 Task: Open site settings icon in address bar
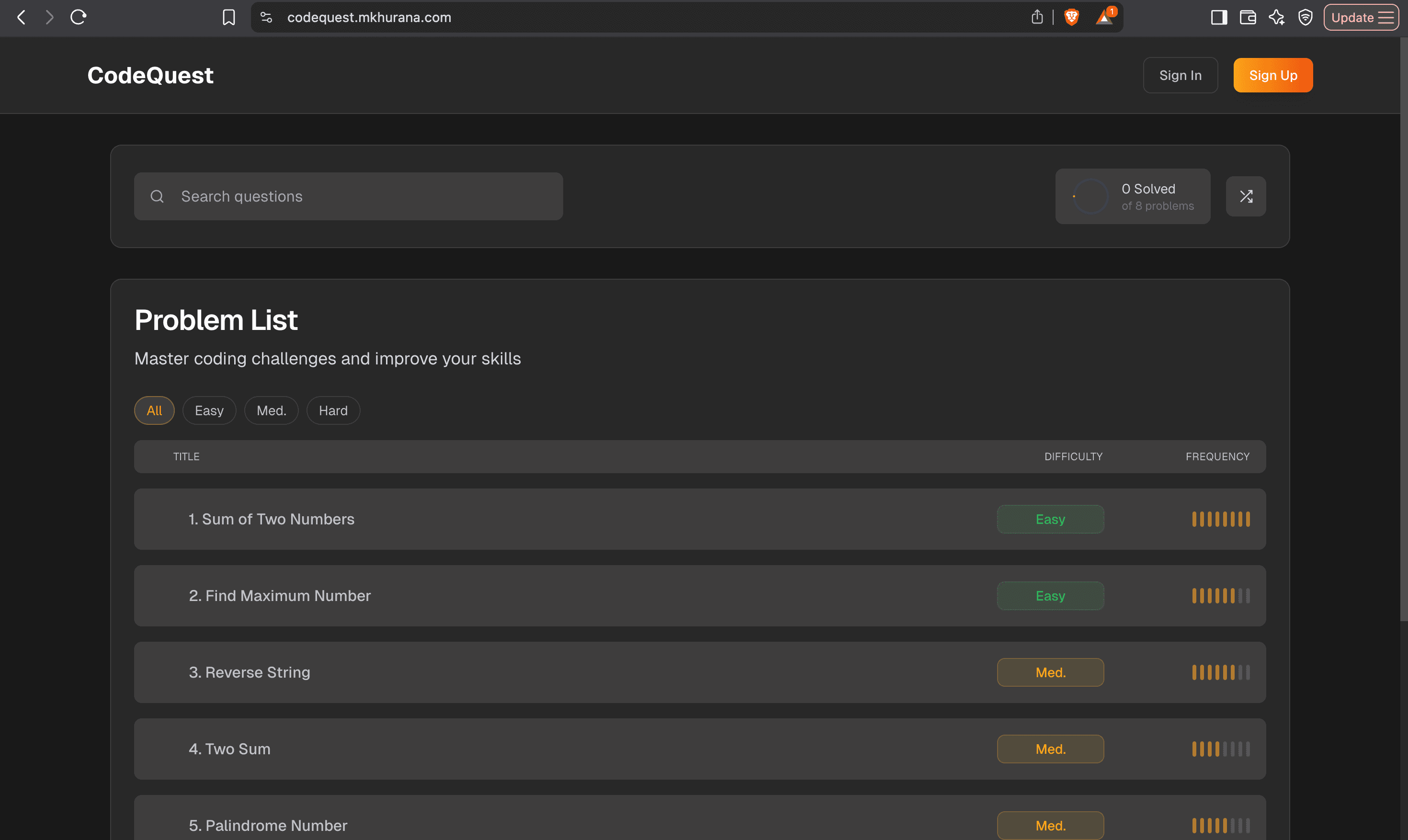(266, 17)
